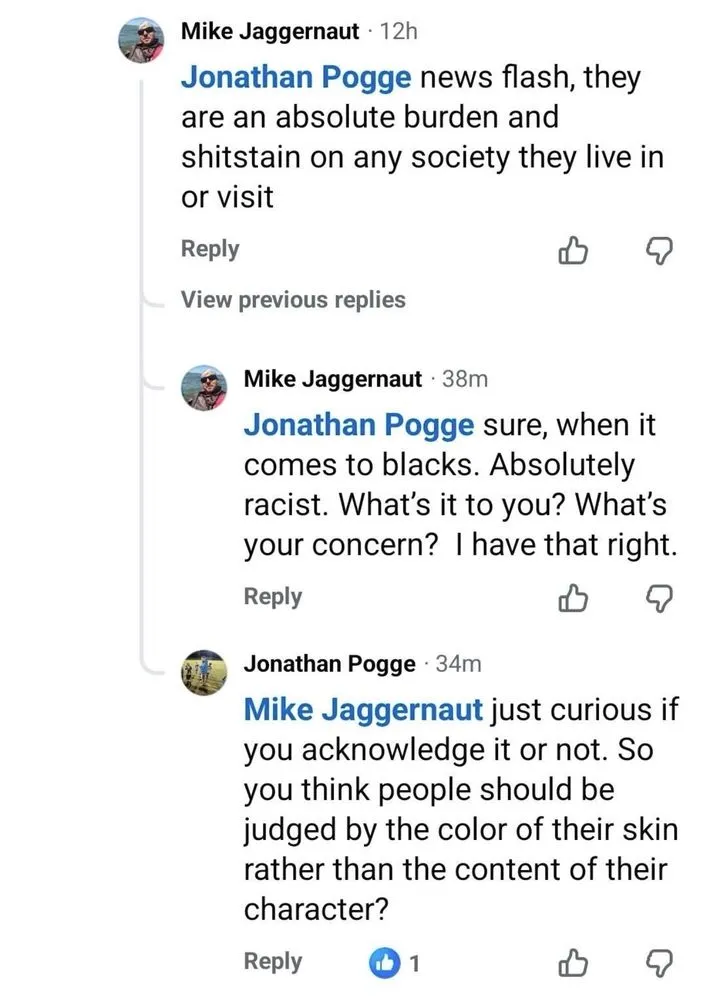707x1000 pixels.
Task: Thumbs up Mike Jaggernaut's 38m reply
Action: (x=572, y=599)
